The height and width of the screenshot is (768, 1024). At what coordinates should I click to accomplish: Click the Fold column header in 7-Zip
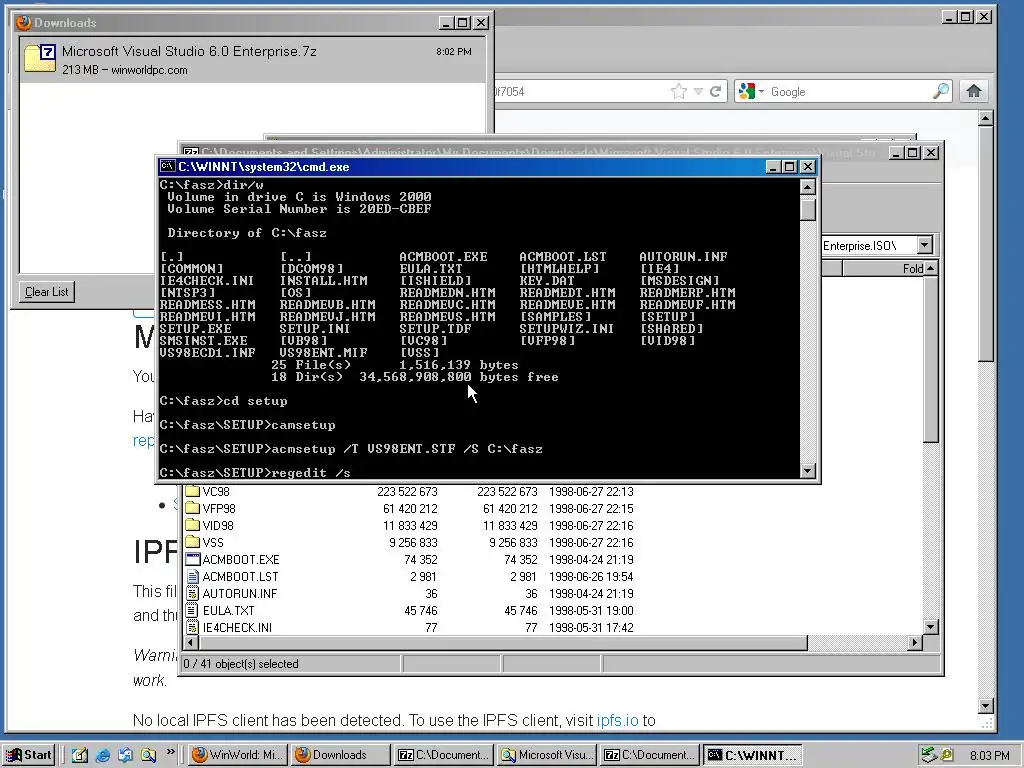click(883, 268)
